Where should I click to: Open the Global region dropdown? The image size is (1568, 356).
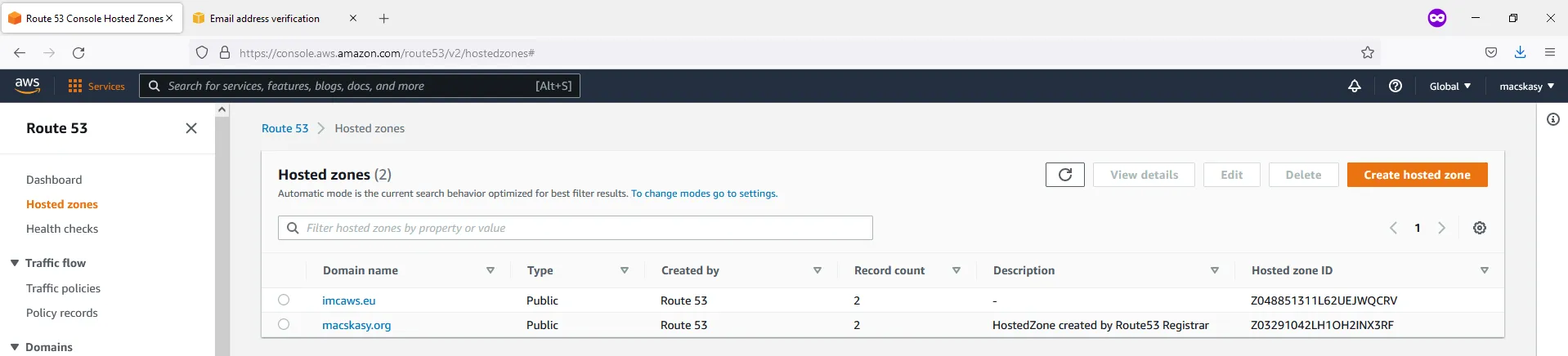pyautogui.click(x=1450, y=86)
